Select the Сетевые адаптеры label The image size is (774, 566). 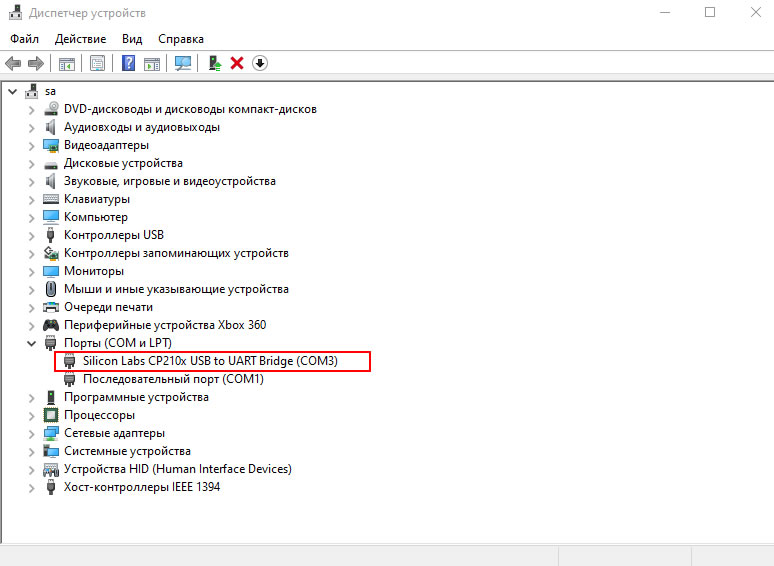pyautogui.click(x=114, y=433)
